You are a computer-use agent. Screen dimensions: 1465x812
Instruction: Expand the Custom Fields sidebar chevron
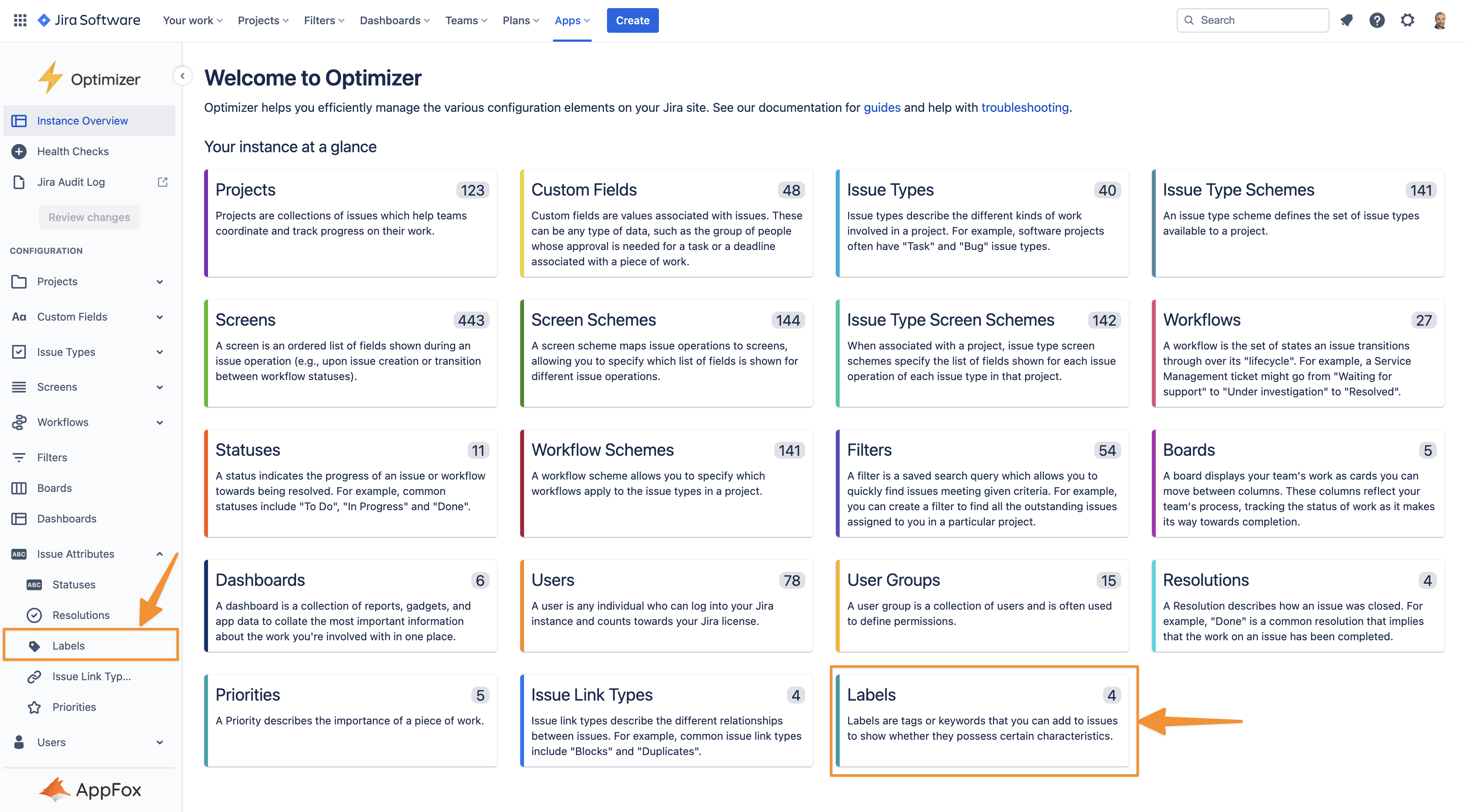point(160,317)
